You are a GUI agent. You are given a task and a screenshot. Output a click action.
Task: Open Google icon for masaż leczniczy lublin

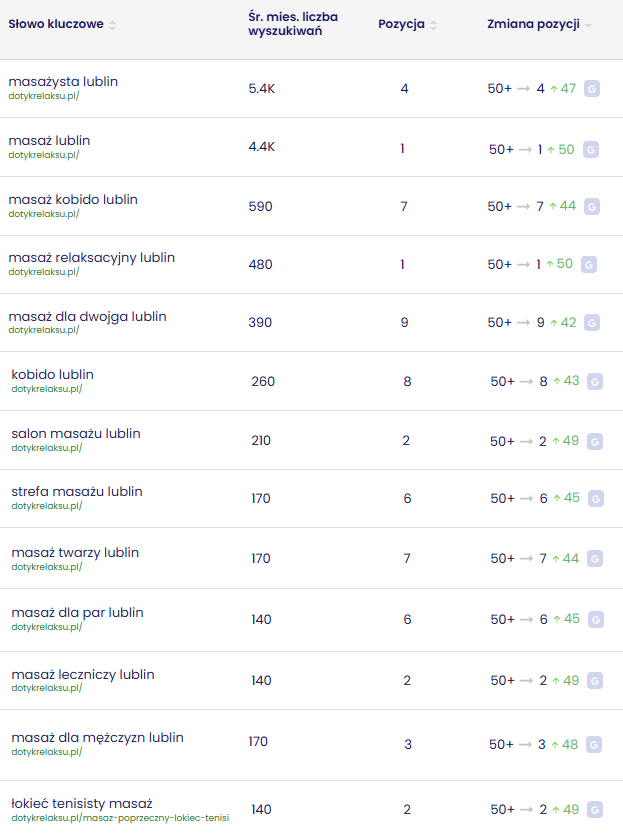(595, 681)
